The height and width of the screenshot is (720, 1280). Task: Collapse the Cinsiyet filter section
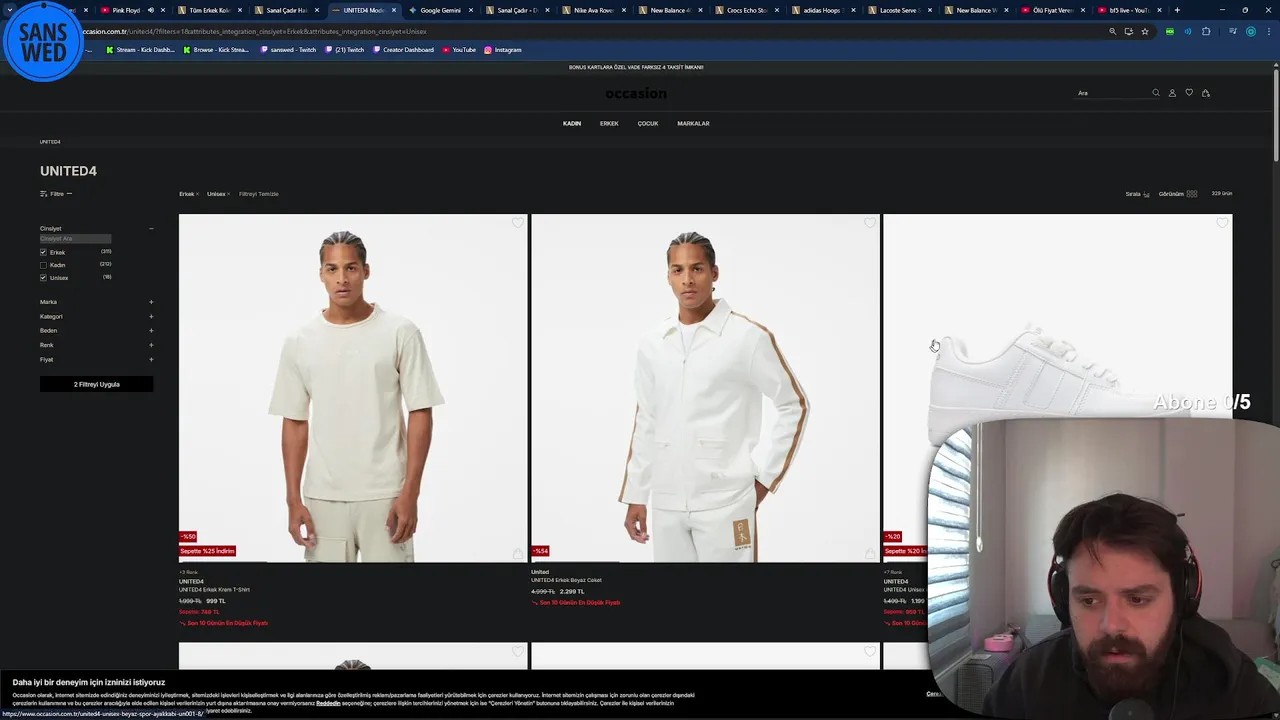tap(151, 229)
